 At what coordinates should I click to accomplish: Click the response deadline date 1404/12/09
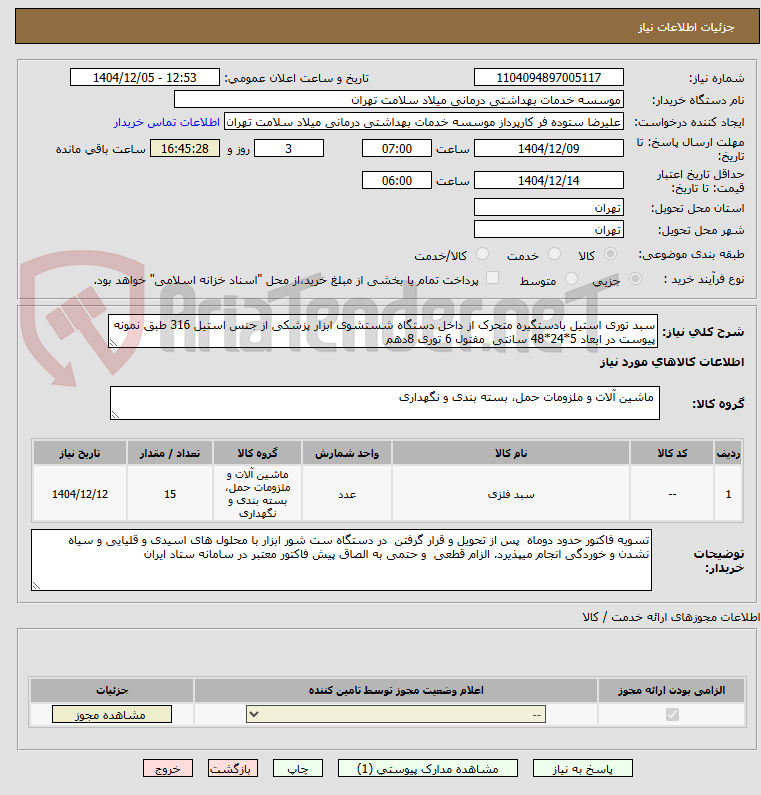549,149
